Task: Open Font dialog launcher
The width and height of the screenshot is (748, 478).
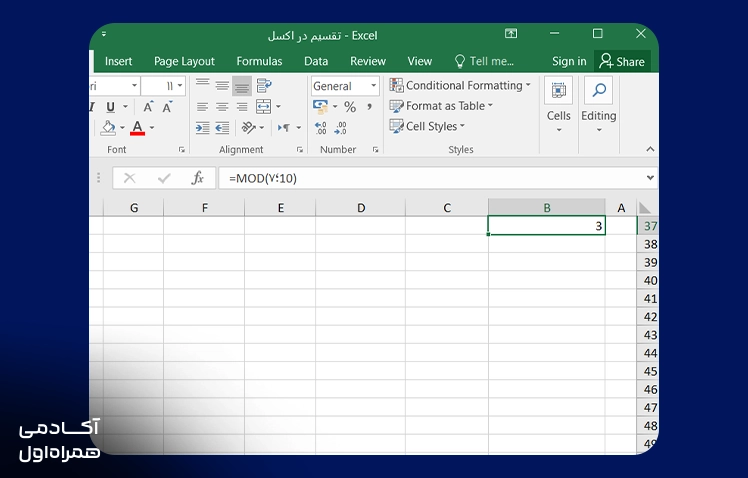Action: click(182, 150)
